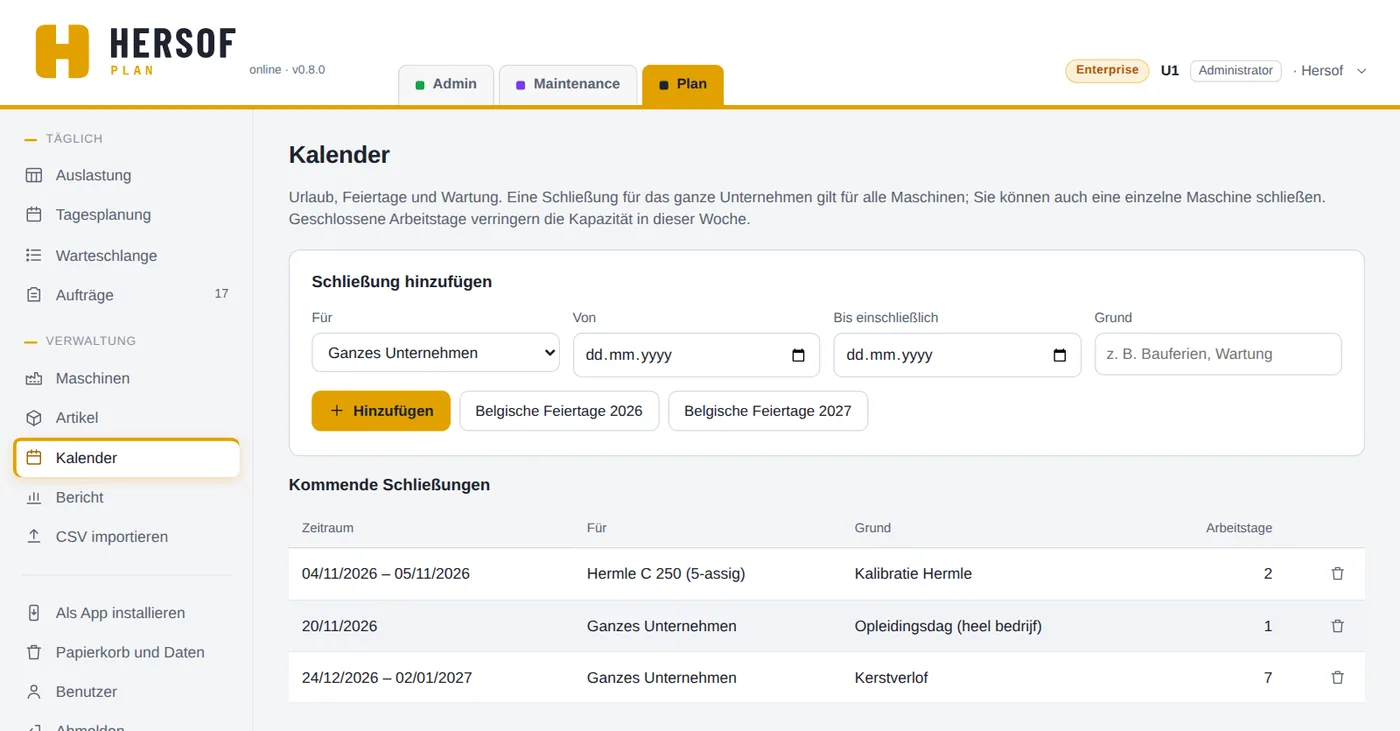
Task: Click the Von date input field
Action: (696, 355)
